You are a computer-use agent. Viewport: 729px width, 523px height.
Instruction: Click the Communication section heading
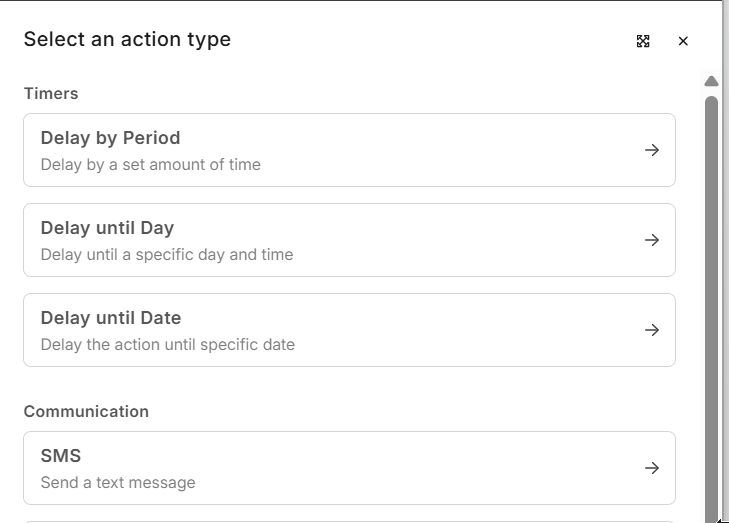[x=86, y=412]
